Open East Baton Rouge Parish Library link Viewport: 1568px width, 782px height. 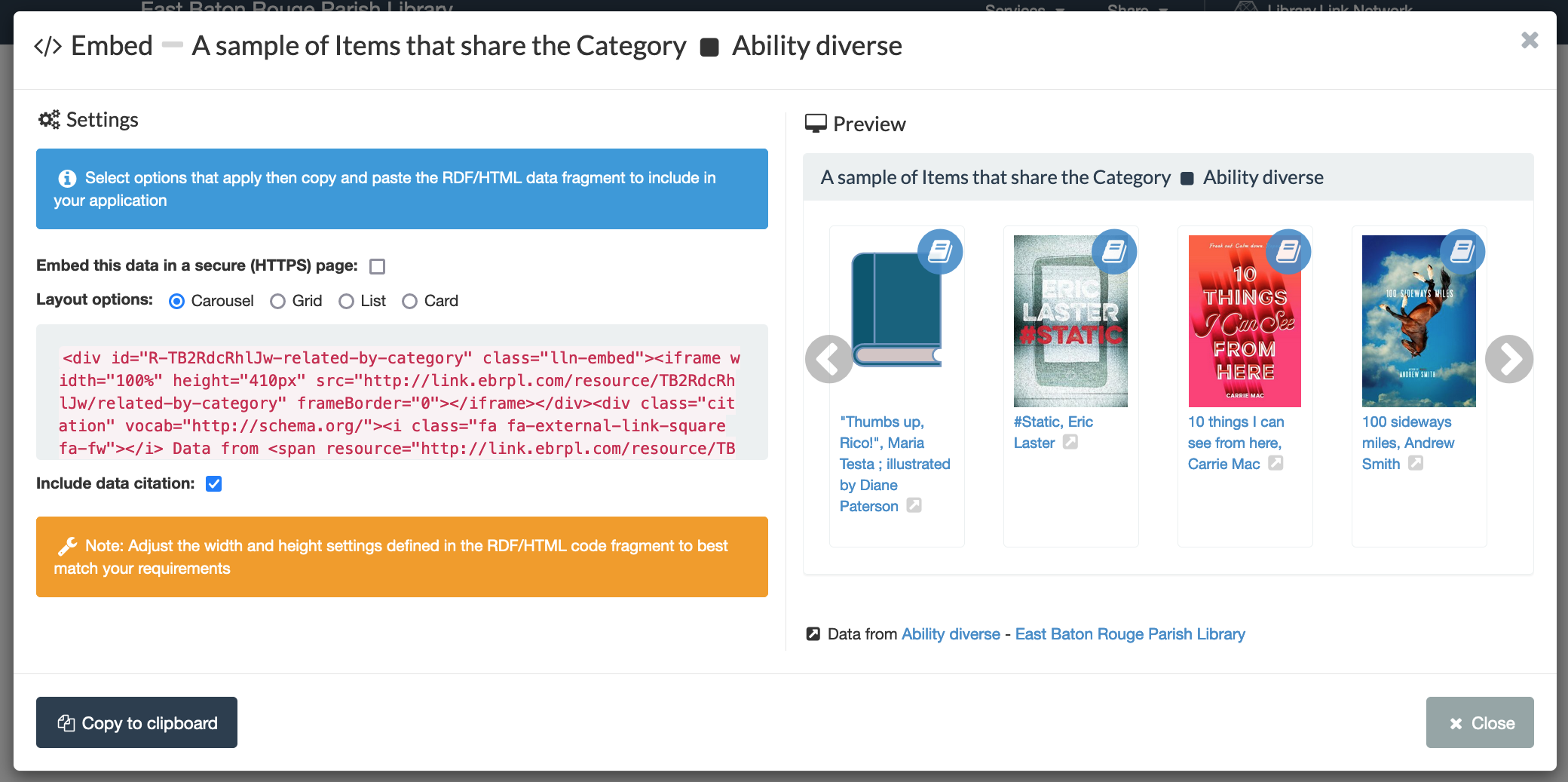tap(1129, 634)
